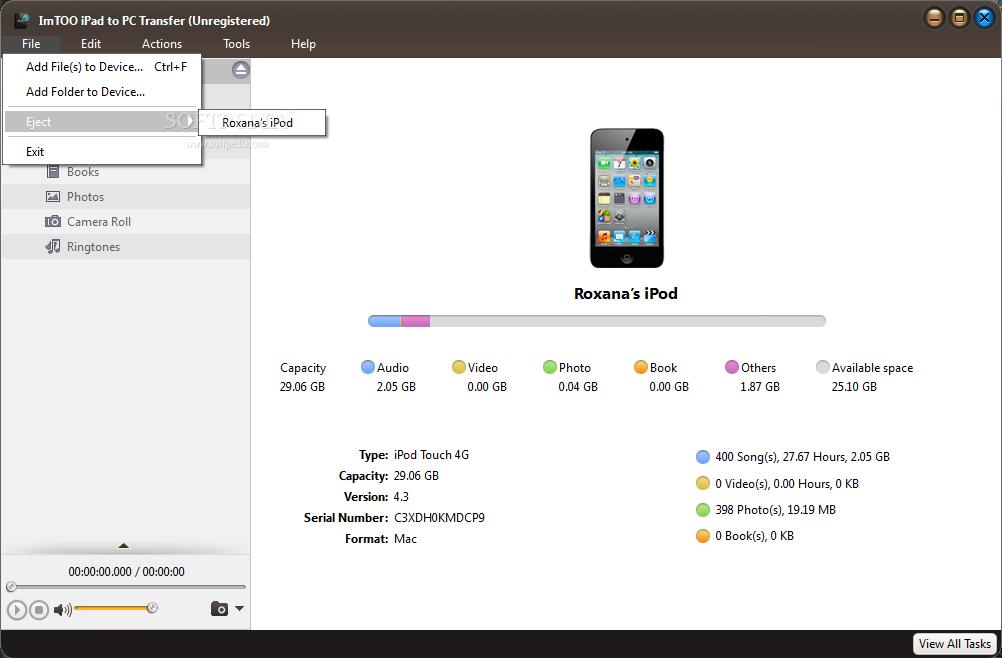This screenshot has height=658, width=1002.
Task: Choose Exit from File menu
Action: click(x=102, y=152)
